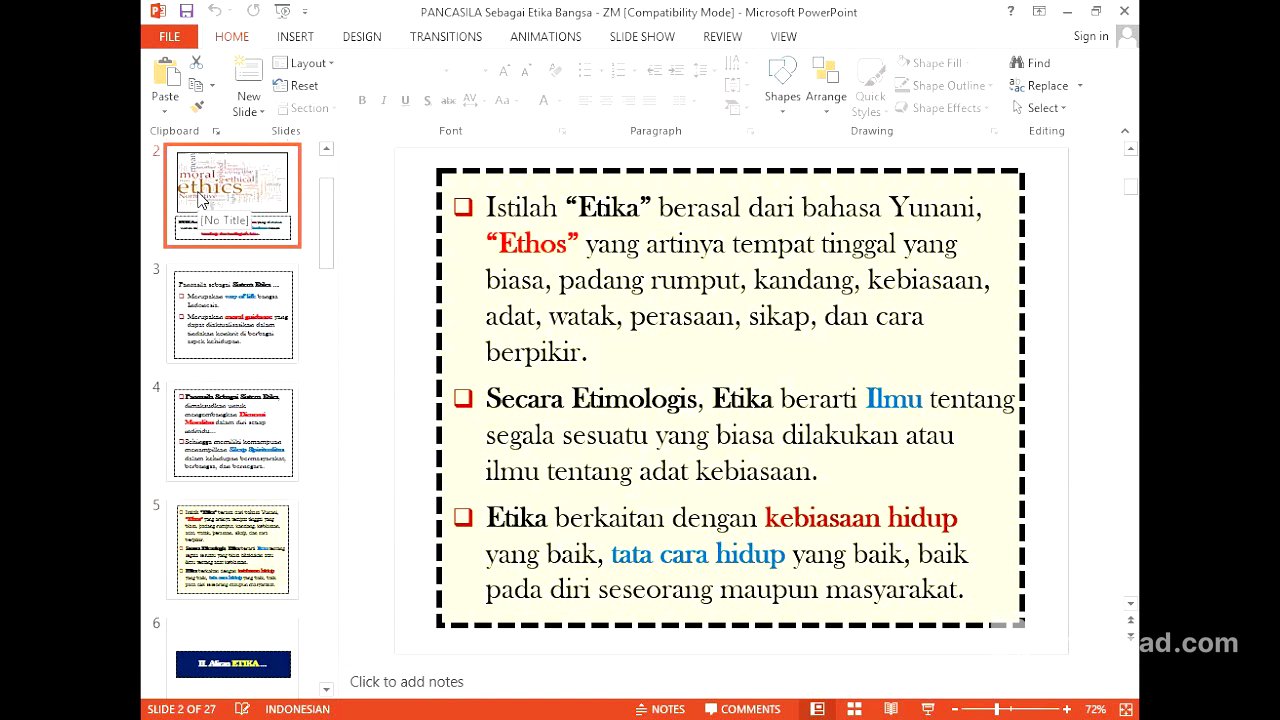
Task: Switch to Reading View via status bar icon
Action: (x=890, y=709)
